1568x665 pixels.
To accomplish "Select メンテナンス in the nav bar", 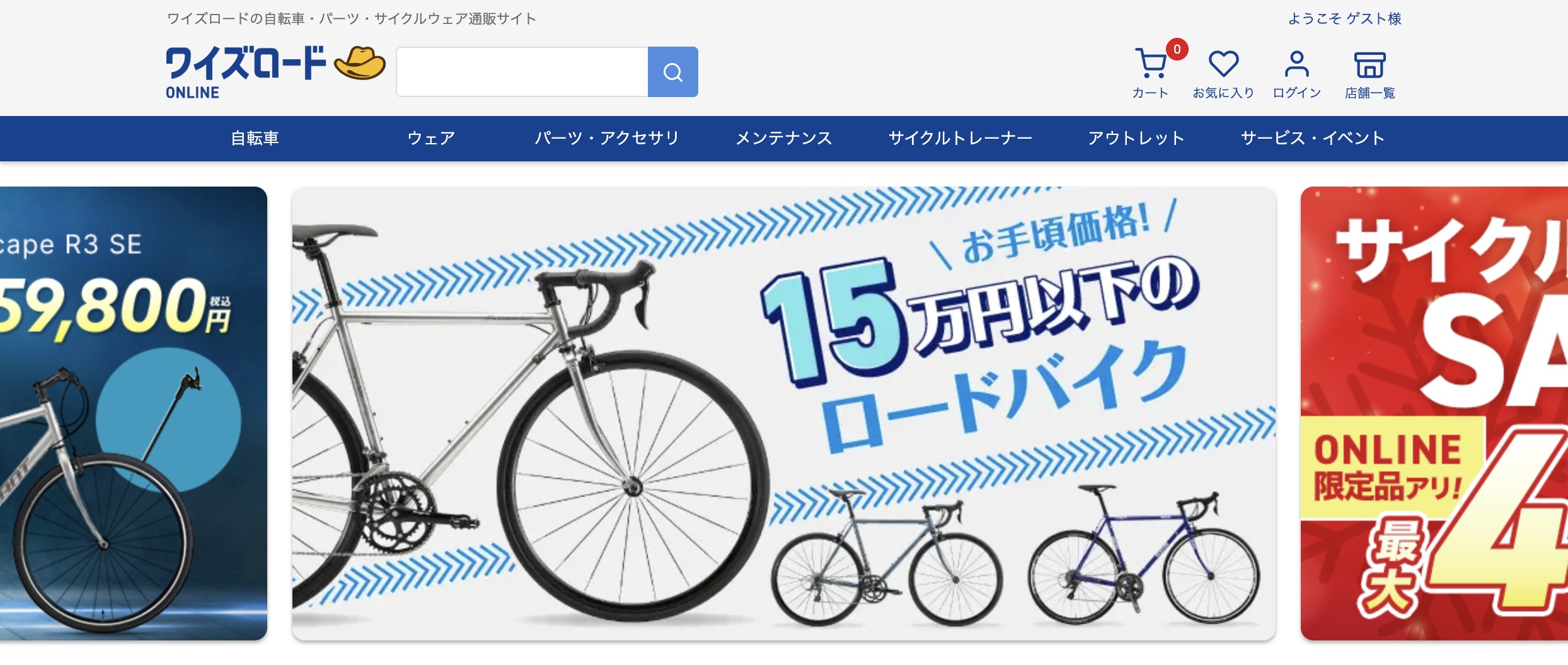I will coord(784,138).
